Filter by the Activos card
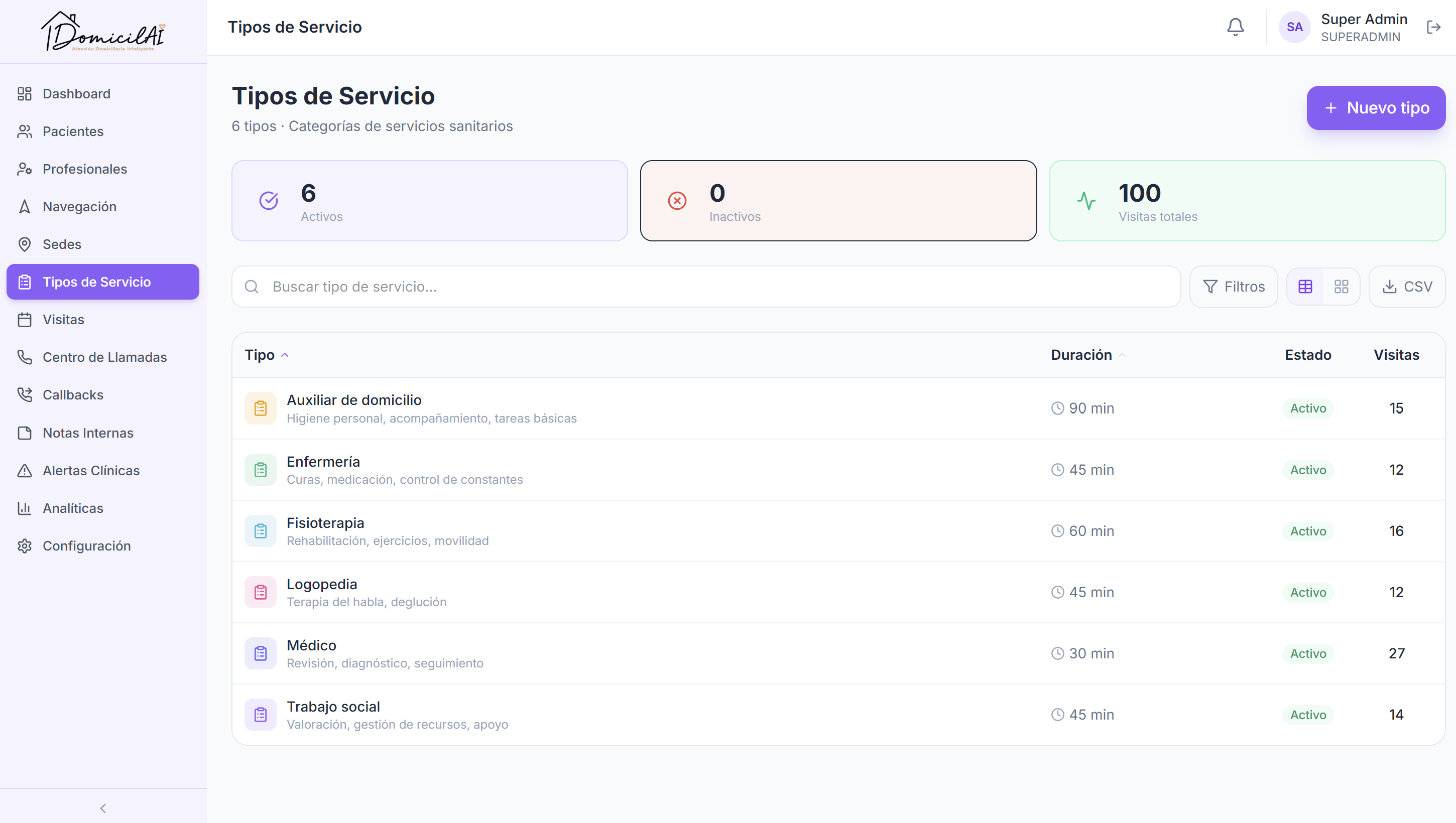This screenshot has width=1456, height=823. pyautogui.click(x=430, y=201)
